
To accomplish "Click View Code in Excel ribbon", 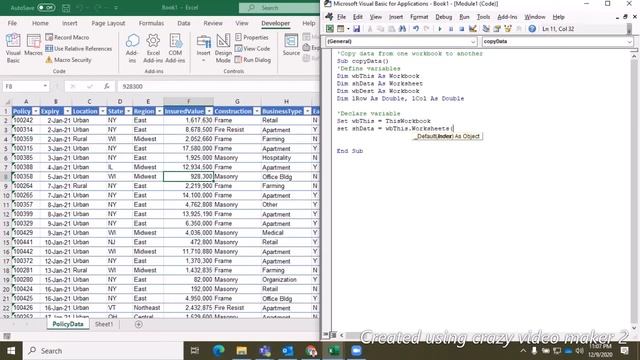I will 252,49.
